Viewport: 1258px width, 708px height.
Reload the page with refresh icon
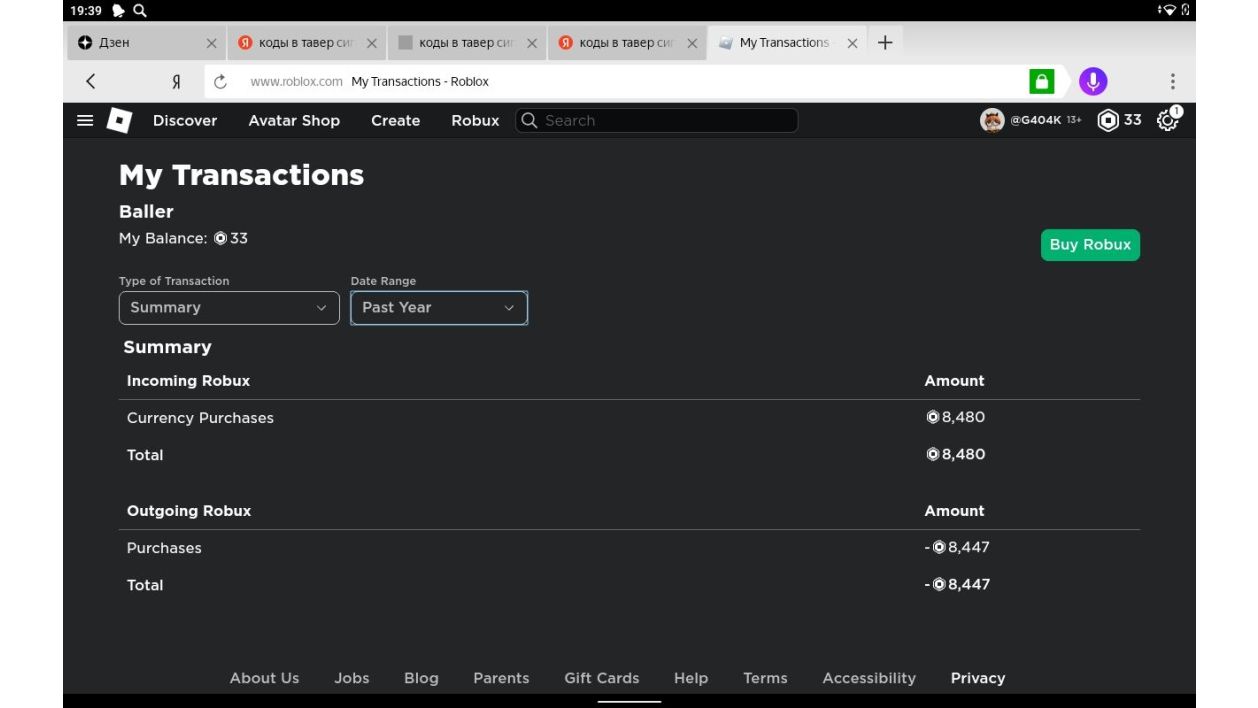pyautogui.click(x=220, y=81)
